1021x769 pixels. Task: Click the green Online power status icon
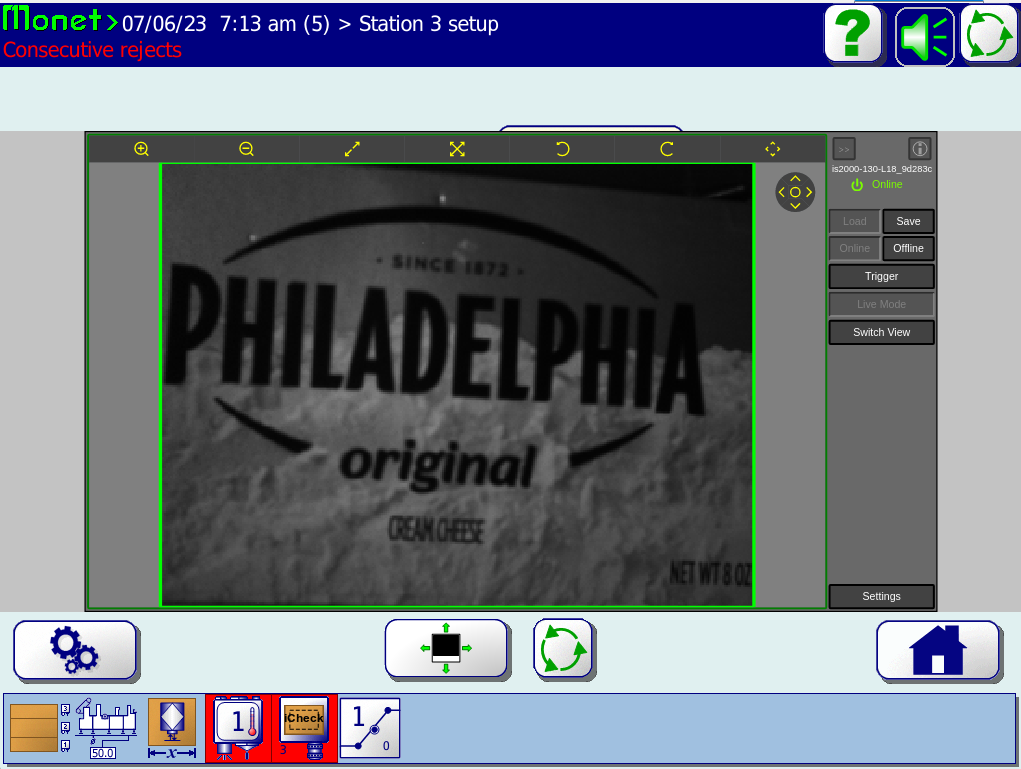(857, 185)
